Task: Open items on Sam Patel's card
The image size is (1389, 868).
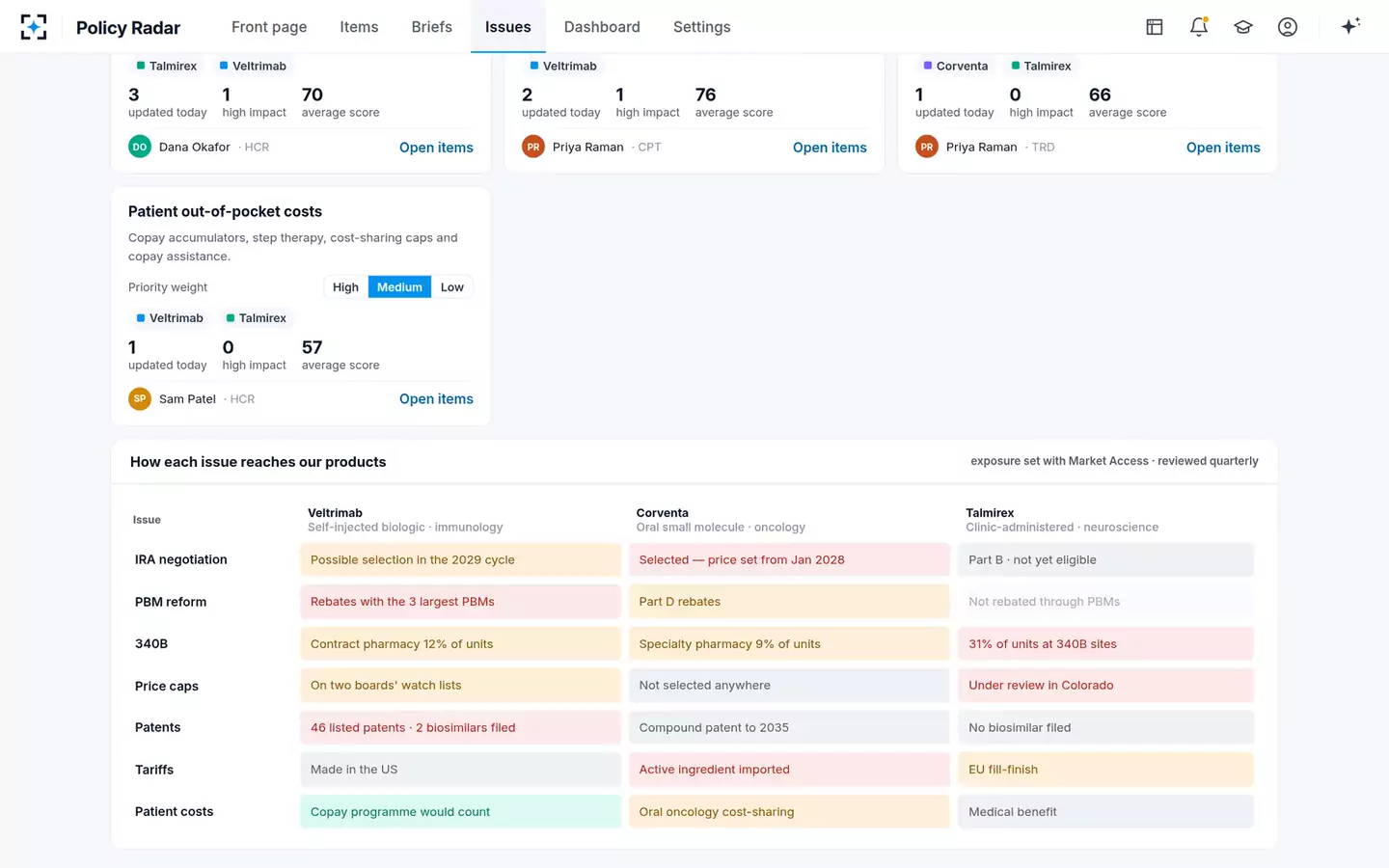Action: pos(436,399)
